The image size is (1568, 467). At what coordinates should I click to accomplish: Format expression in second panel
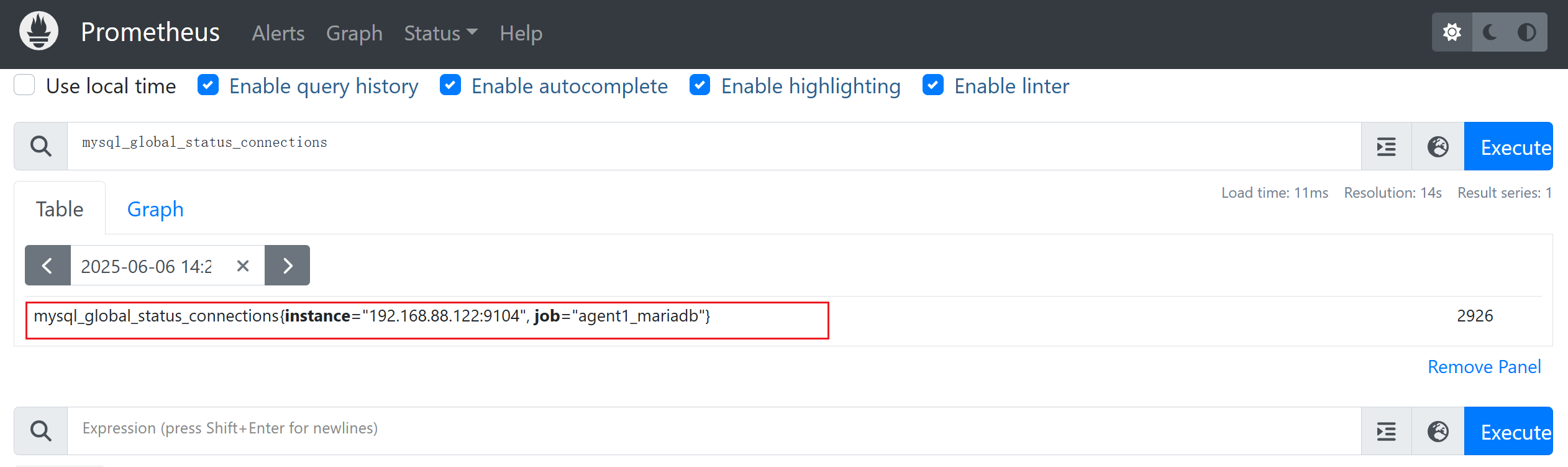pyautogui.click(x=1387, y=431)
